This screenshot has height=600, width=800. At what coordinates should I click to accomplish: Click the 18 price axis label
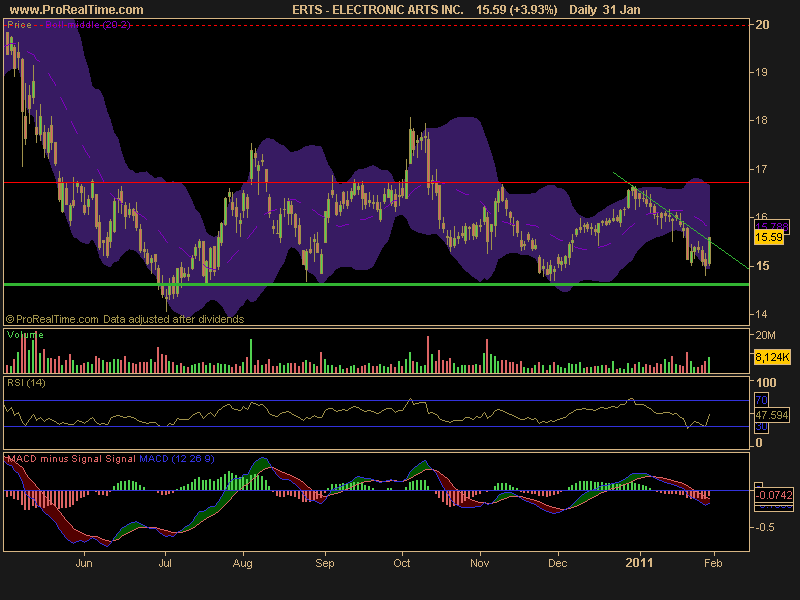tap(762, 120)
